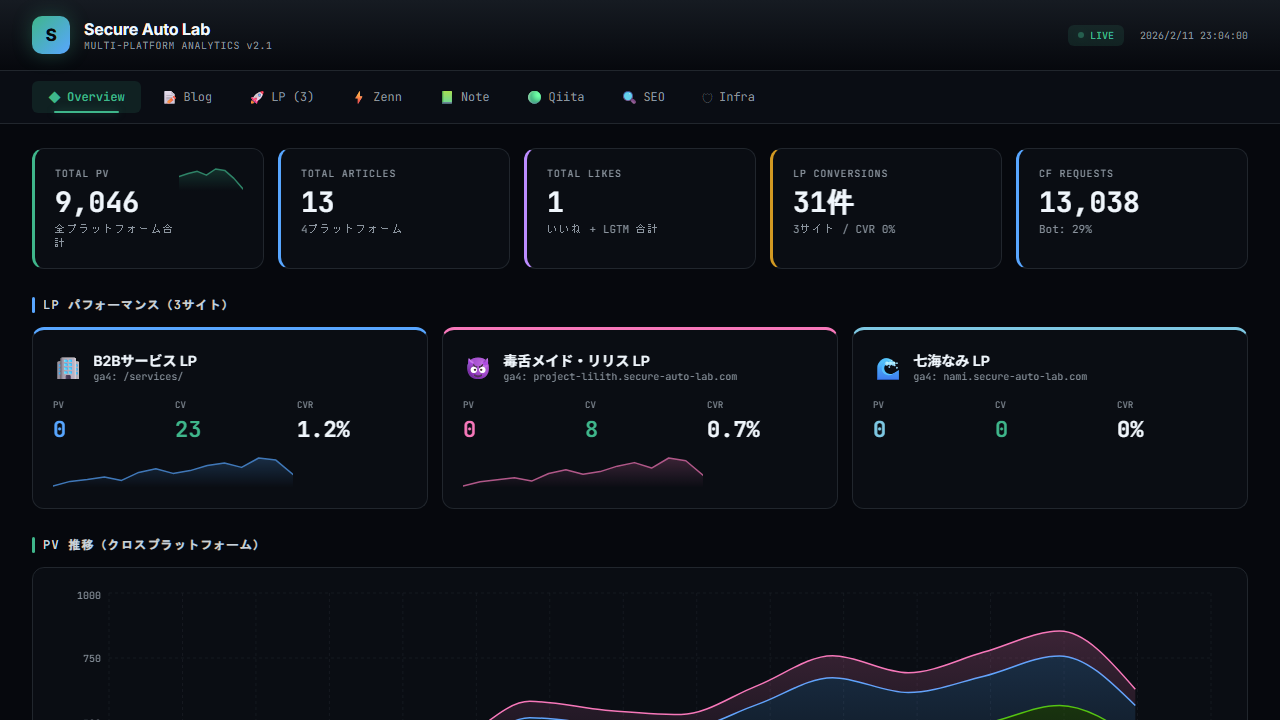Click the lightning bolt Zenn icon
1280x720 pixels.
pos(359,97)
